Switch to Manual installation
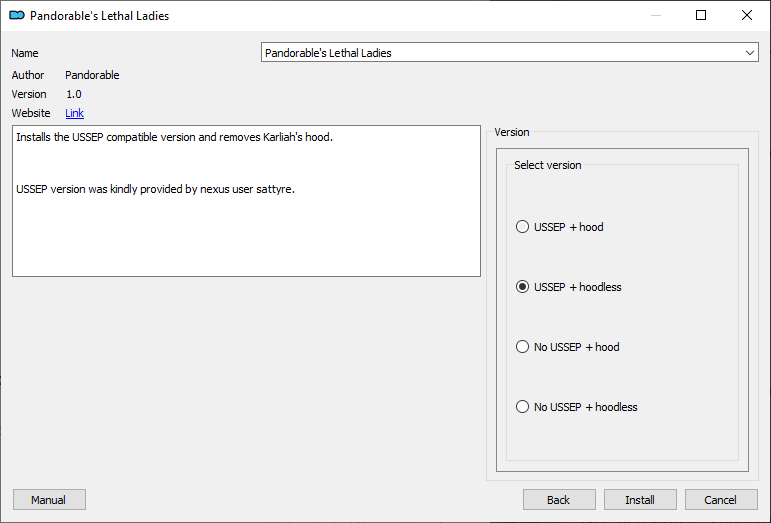 49,500
